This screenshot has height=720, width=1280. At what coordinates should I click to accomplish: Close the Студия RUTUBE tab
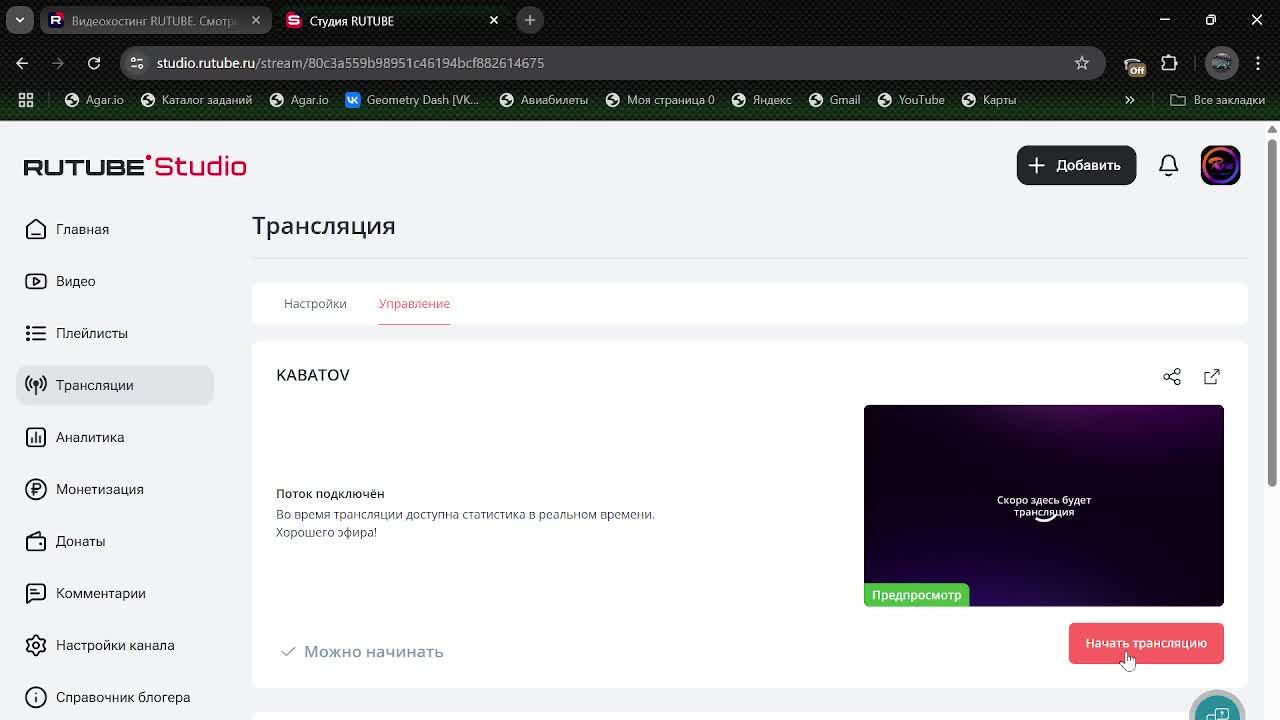point(494,20)
